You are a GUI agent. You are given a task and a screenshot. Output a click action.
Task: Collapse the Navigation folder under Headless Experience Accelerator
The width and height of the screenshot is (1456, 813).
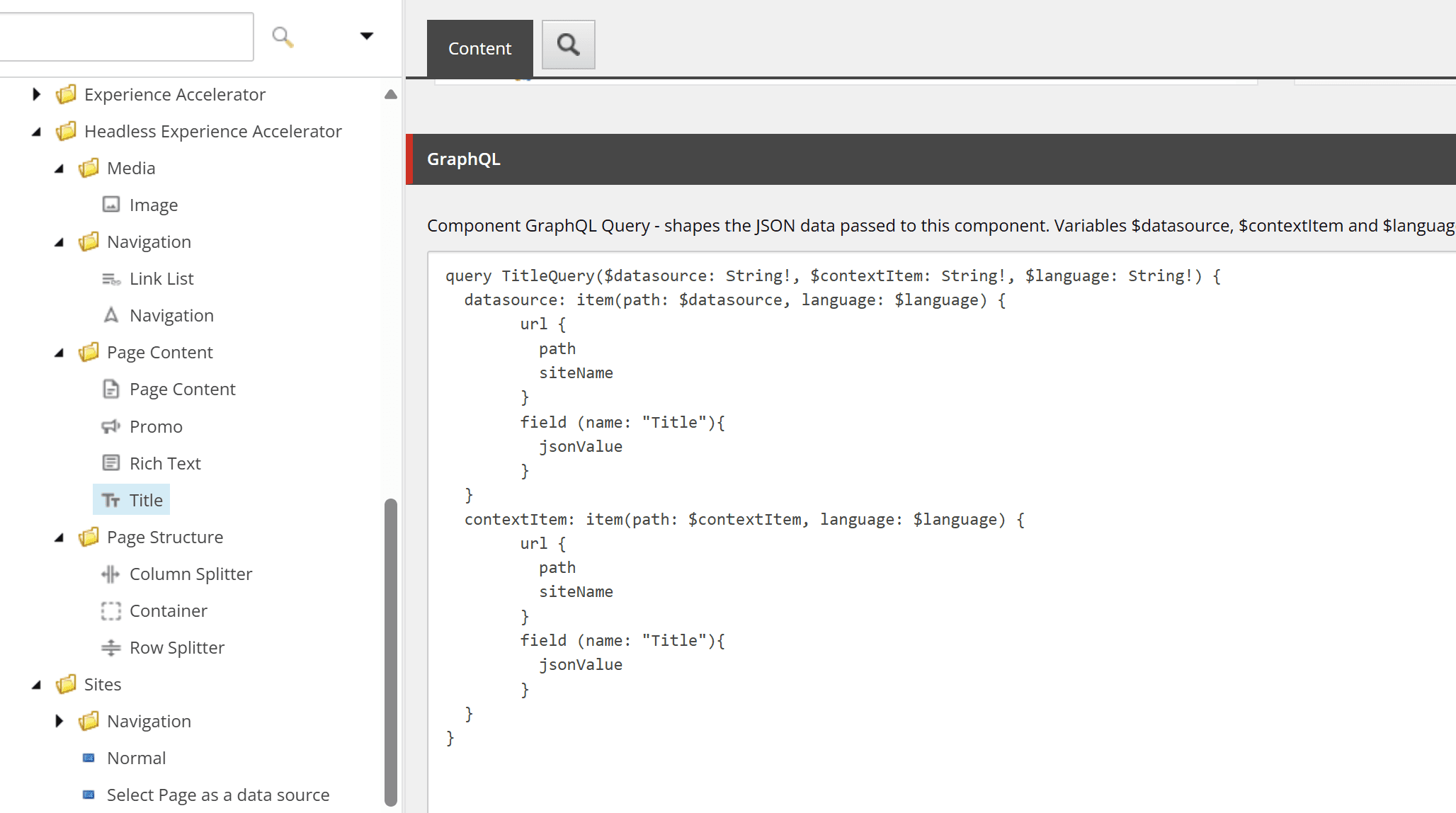pyautogui.click(x=59, y=242)
